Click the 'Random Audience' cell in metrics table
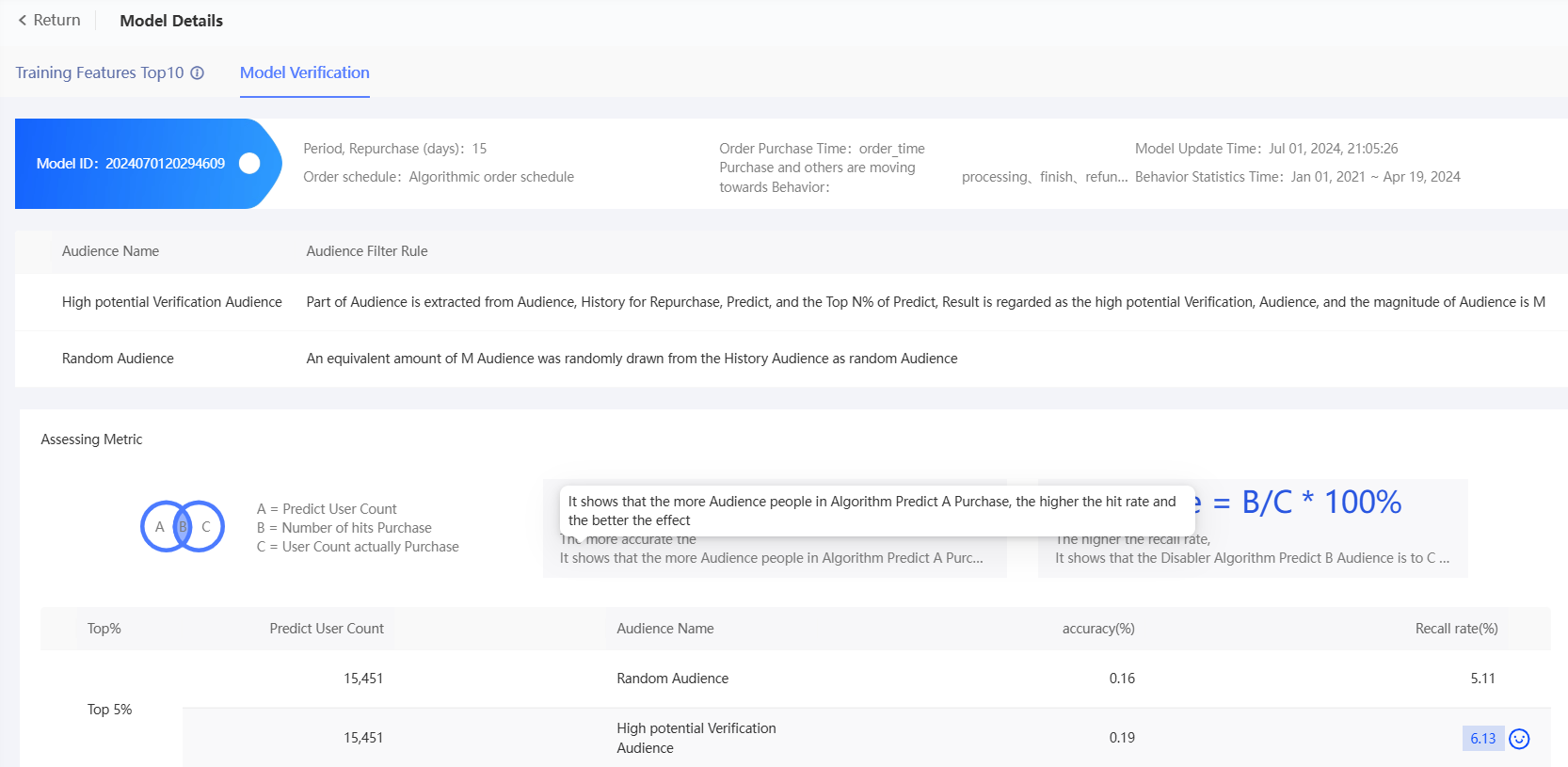This screenshot has width=1568, height=767. pos(673,679)
